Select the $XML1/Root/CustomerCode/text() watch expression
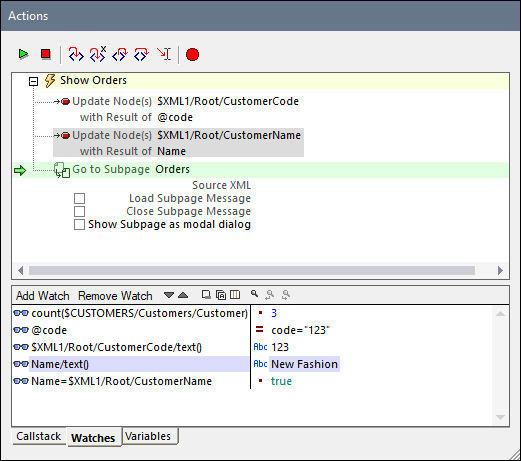The width and height of the screenshot is (521, 461). pyautogui.click(x=116, y=347)
